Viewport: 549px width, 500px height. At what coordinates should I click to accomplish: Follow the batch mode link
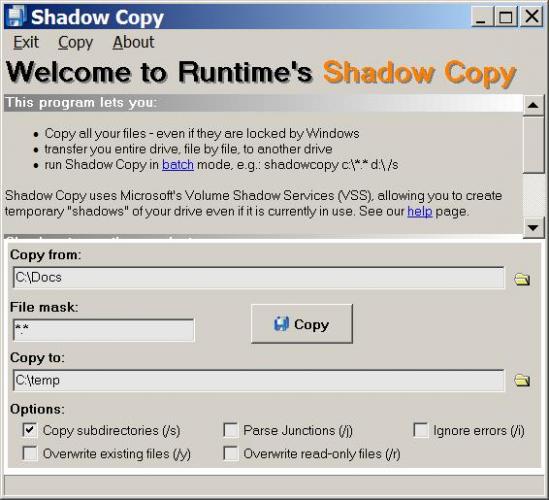[x=178, y=165]
